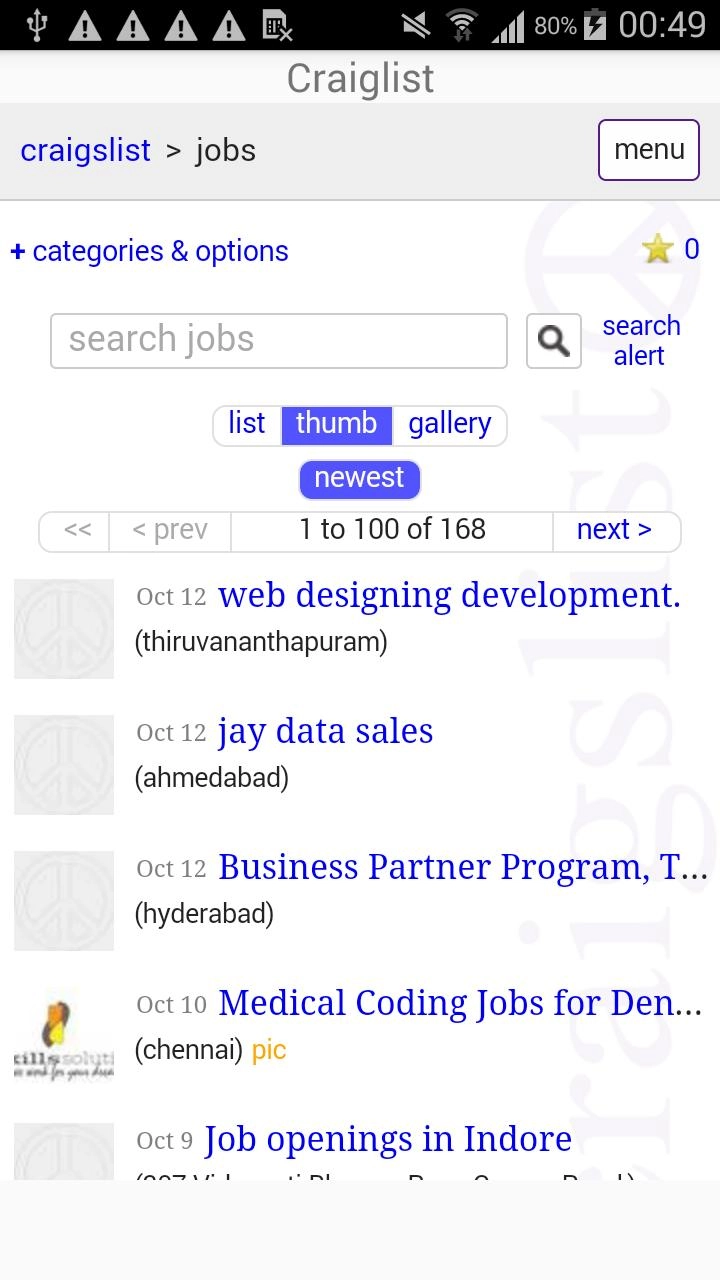
Task: Switch to list view
Action: point(247,424)
